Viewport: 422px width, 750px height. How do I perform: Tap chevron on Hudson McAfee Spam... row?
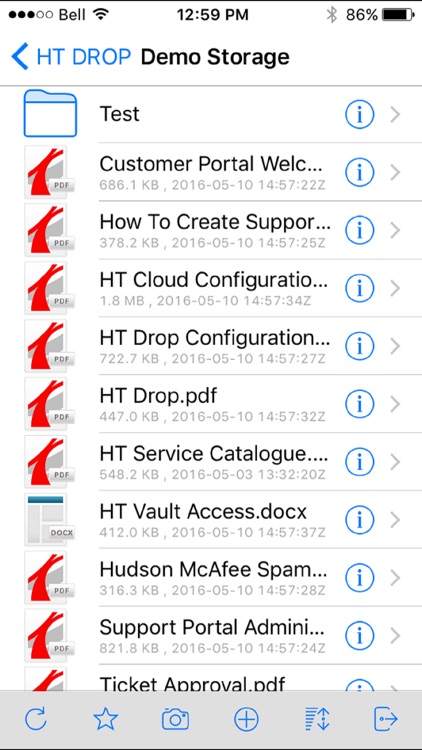pyautogui.click(x=395, y=578)
